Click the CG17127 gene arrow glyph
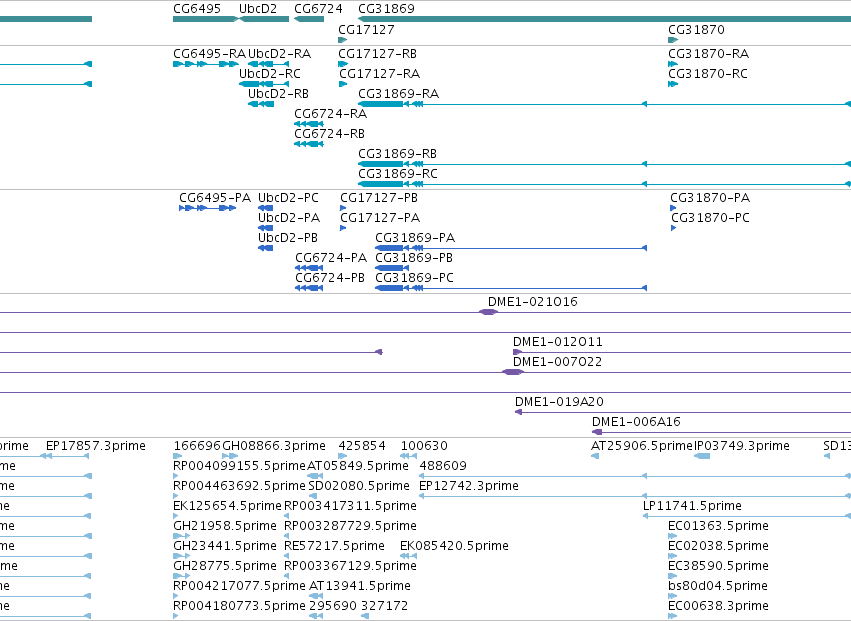The image size is (851, 621). click(x=342, y=40)
